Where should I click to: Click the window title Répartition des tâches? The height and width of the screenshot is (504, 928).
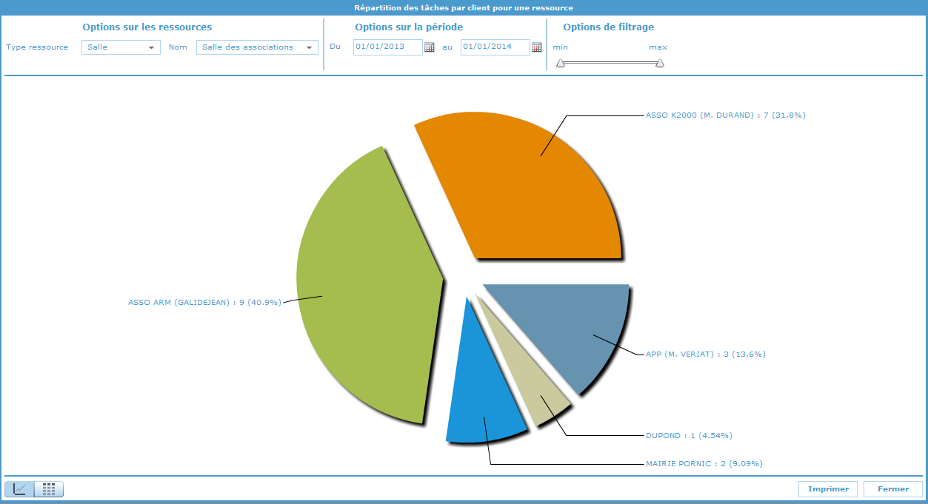tap(463, 8)
